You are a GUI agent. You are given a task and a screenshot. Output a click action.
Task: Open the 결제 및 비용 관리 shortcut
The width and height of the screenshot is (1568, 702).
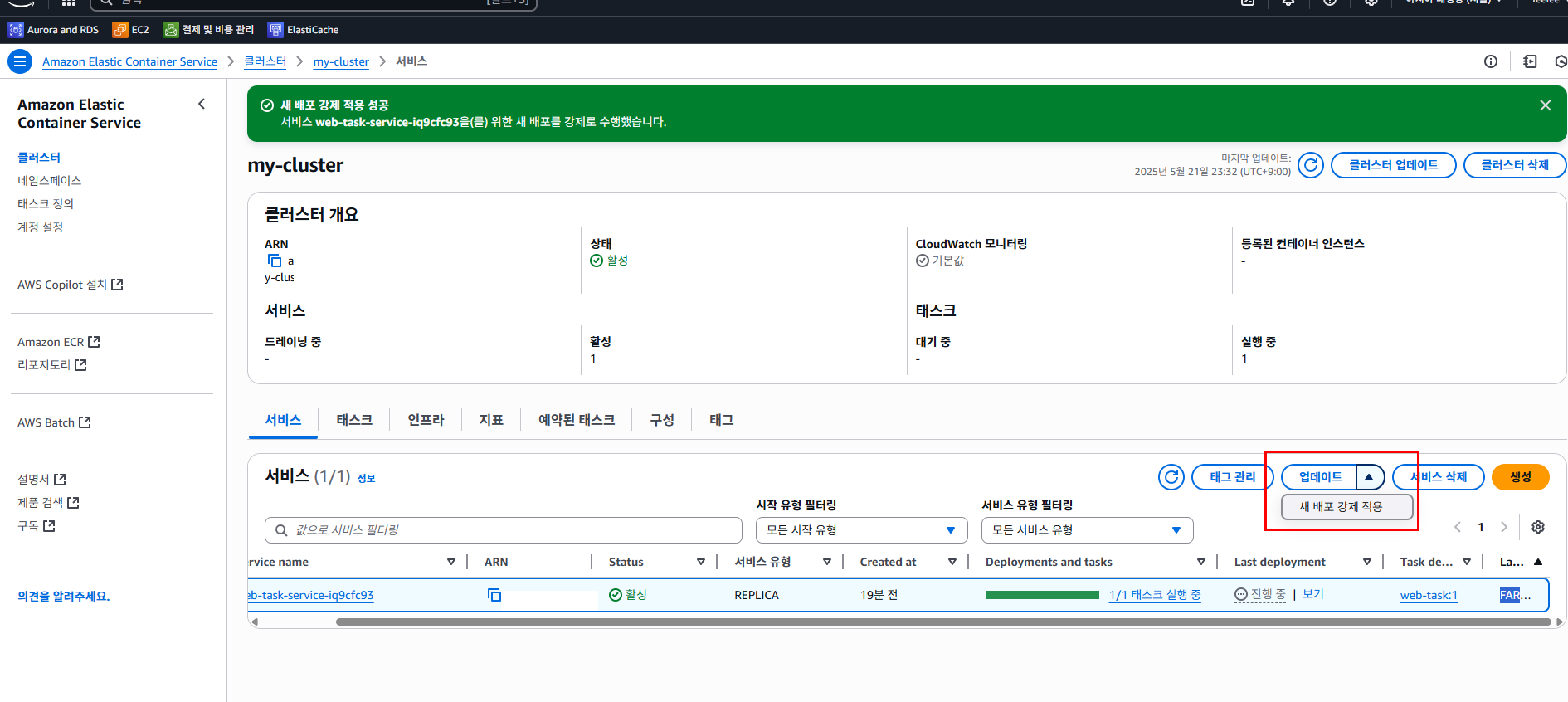pos(209,30)
